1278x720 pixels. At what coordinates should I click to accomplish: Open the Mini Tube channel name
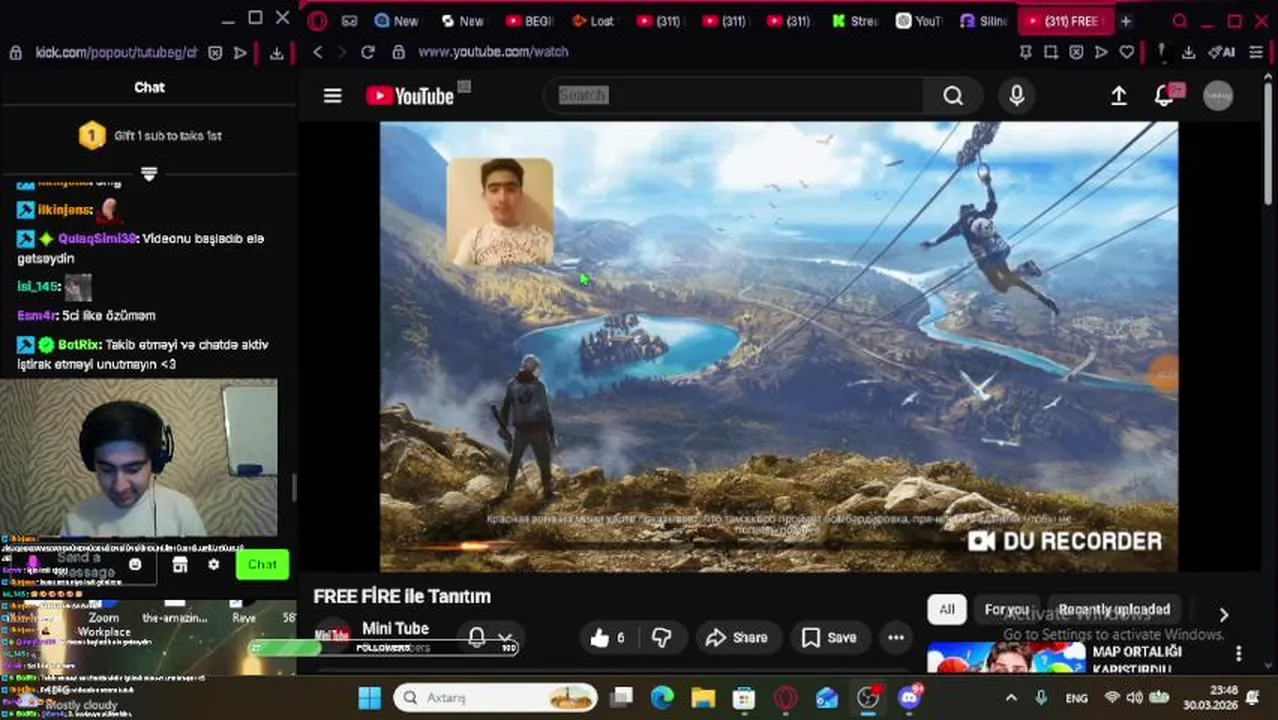395,628
